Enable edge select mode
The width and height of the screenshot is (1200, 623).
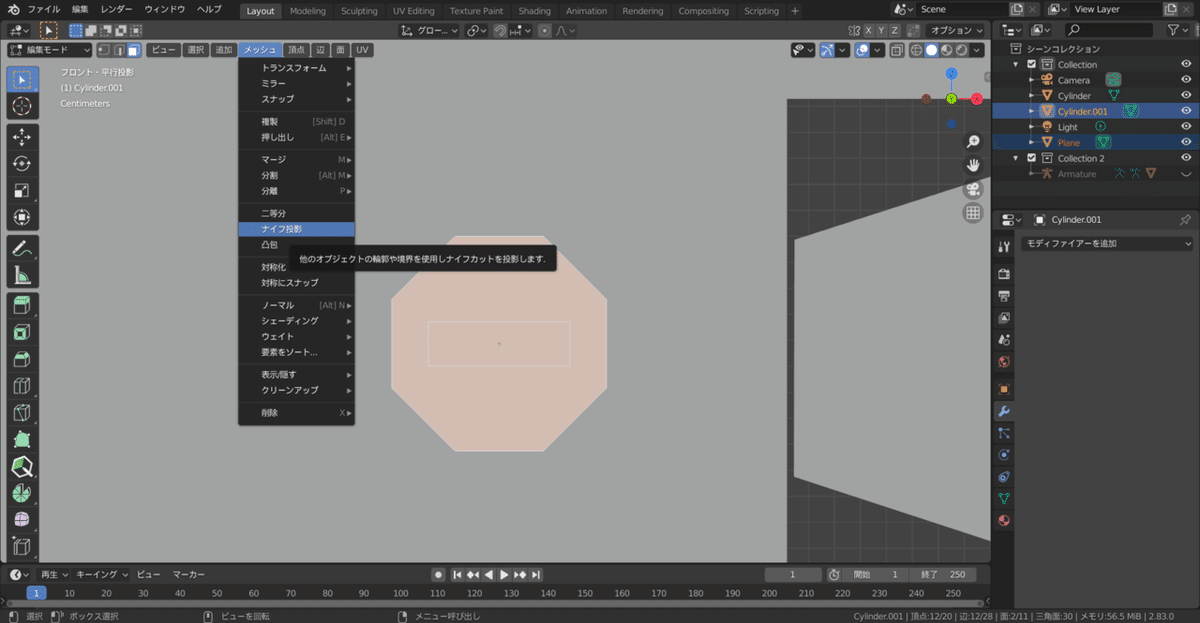pos(118,50)
